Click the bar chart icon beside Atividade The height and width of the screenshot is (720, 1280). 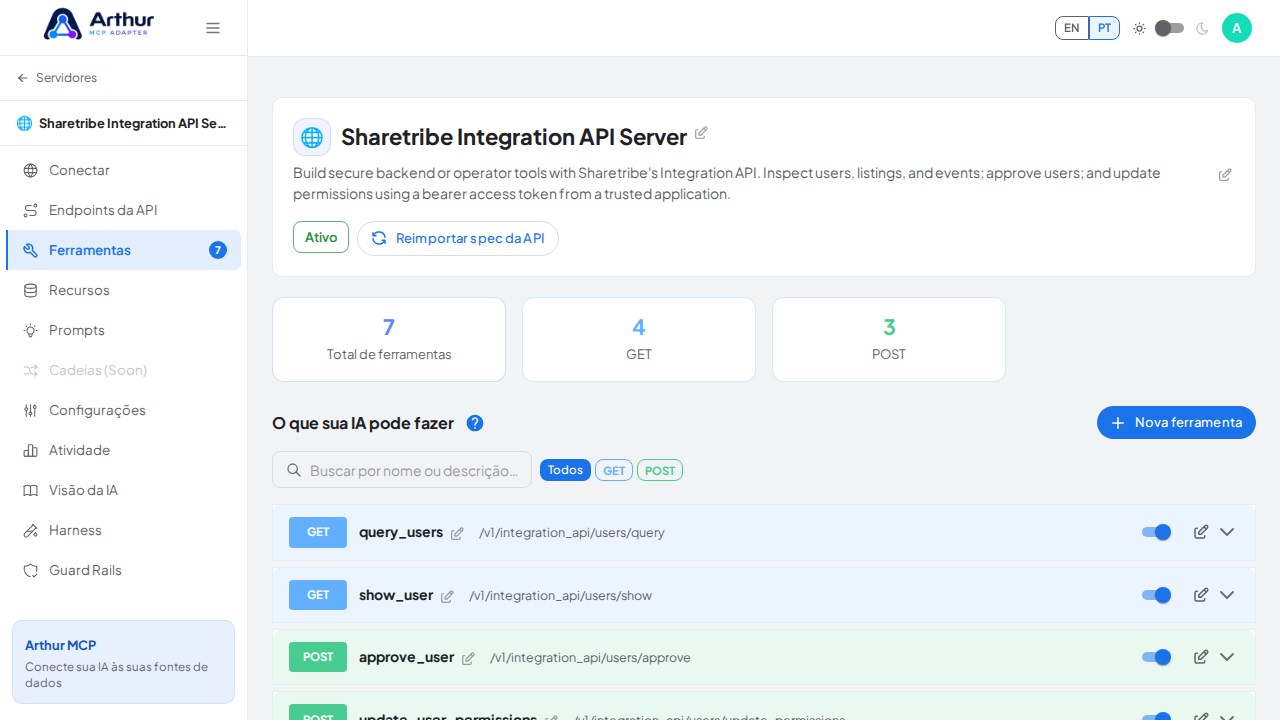click(31, 450)
